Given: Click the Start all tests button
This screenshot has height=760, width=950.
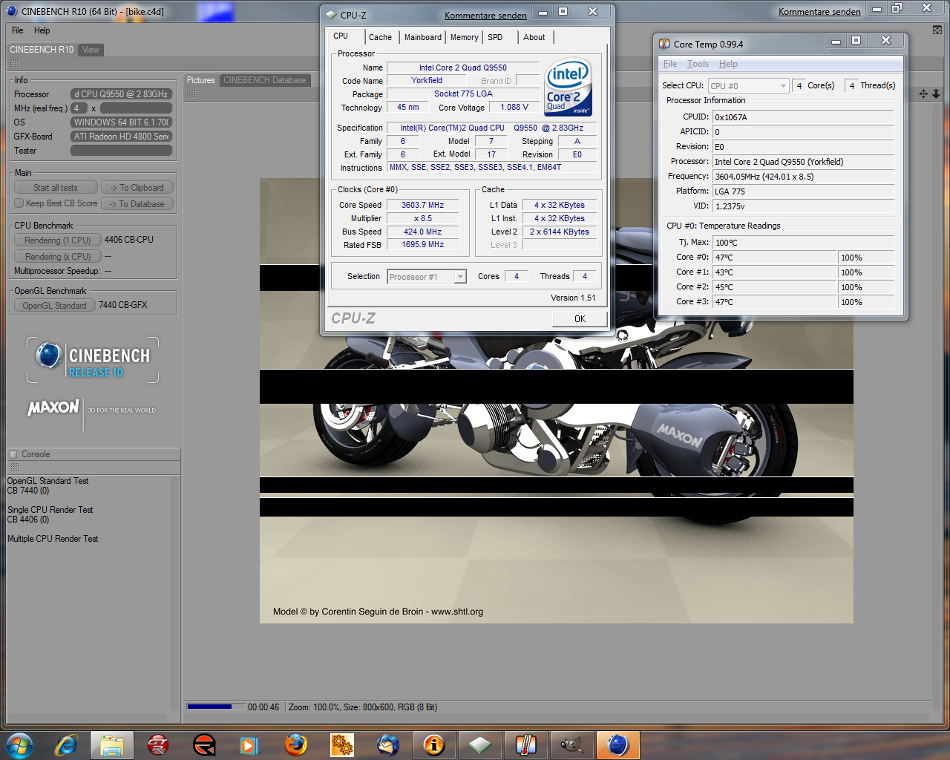Looking at the screenshot, I should [56, 187].
